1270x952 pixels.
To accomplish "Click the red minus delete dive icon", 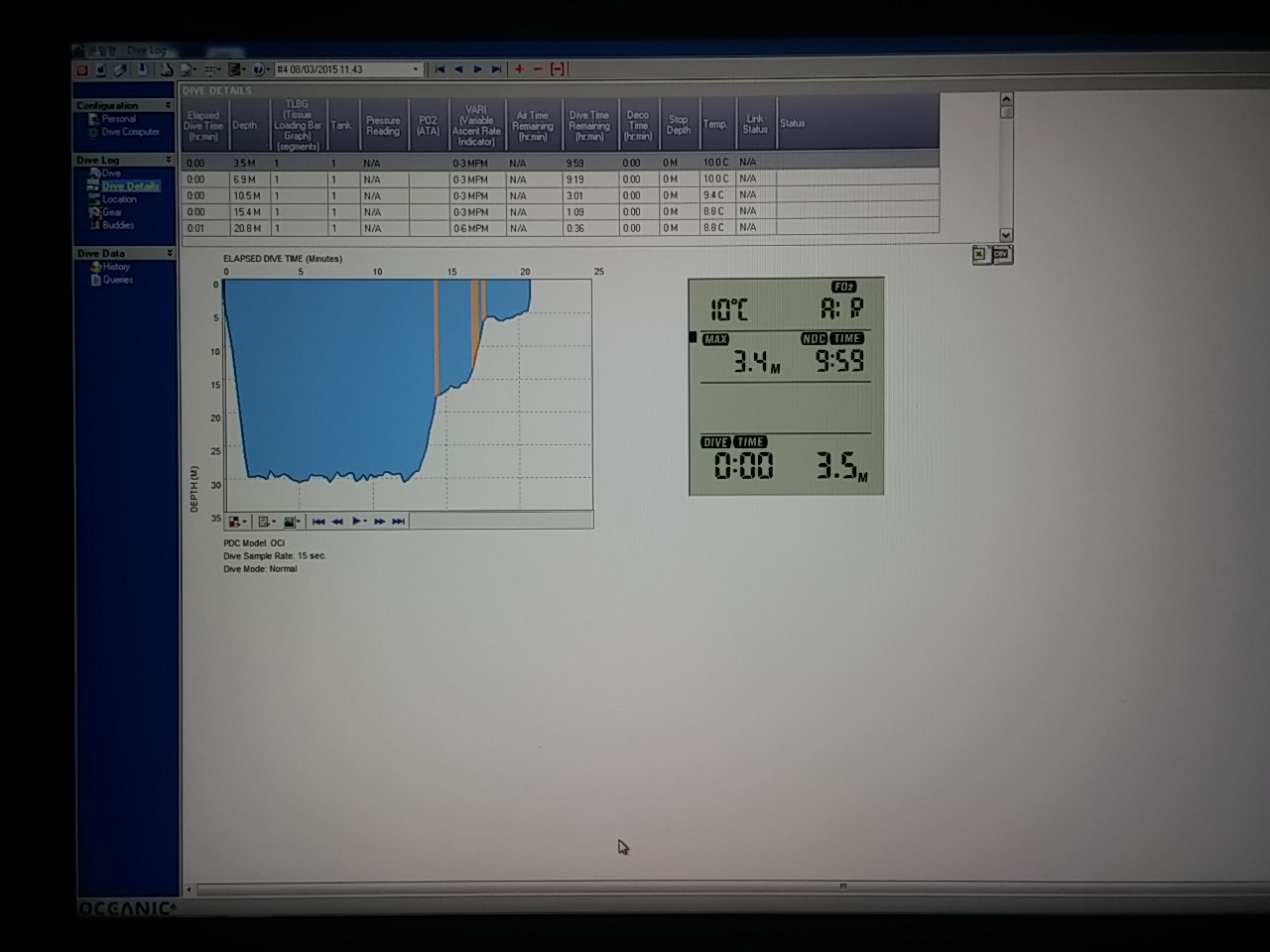I will (x=538, y=69).
